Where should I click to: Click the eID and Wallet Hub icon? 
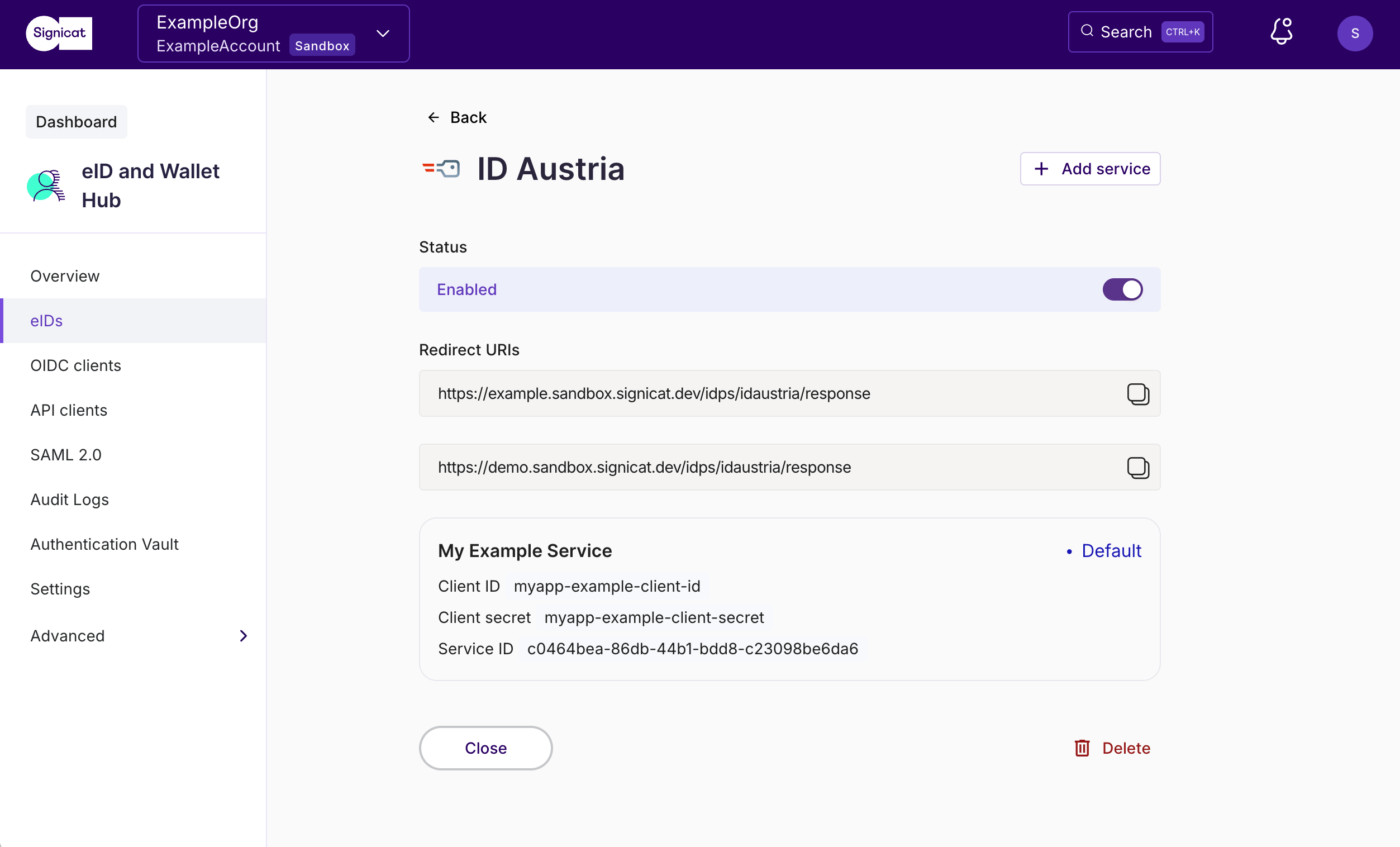click(x=45, y=185)
